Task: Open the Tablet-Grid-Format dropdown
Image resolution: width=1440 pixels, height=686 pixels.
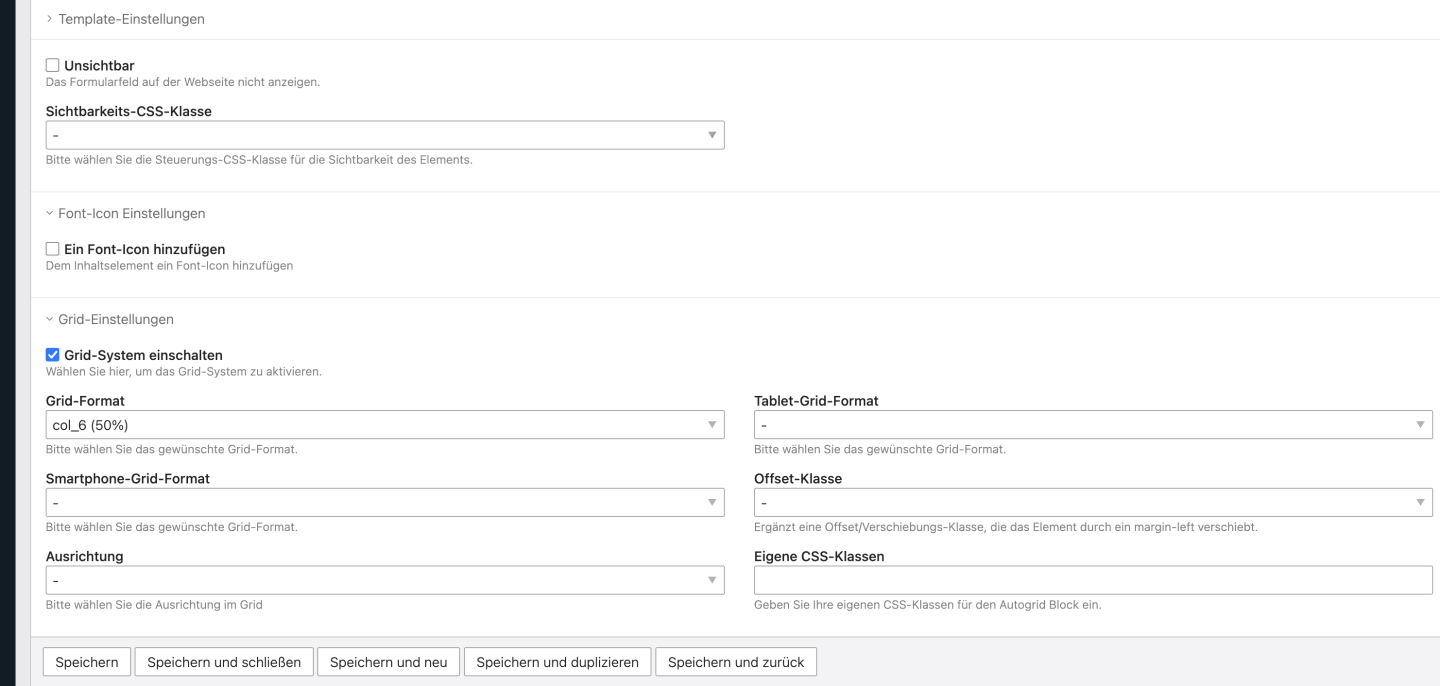Action: tap(1093, 425)
